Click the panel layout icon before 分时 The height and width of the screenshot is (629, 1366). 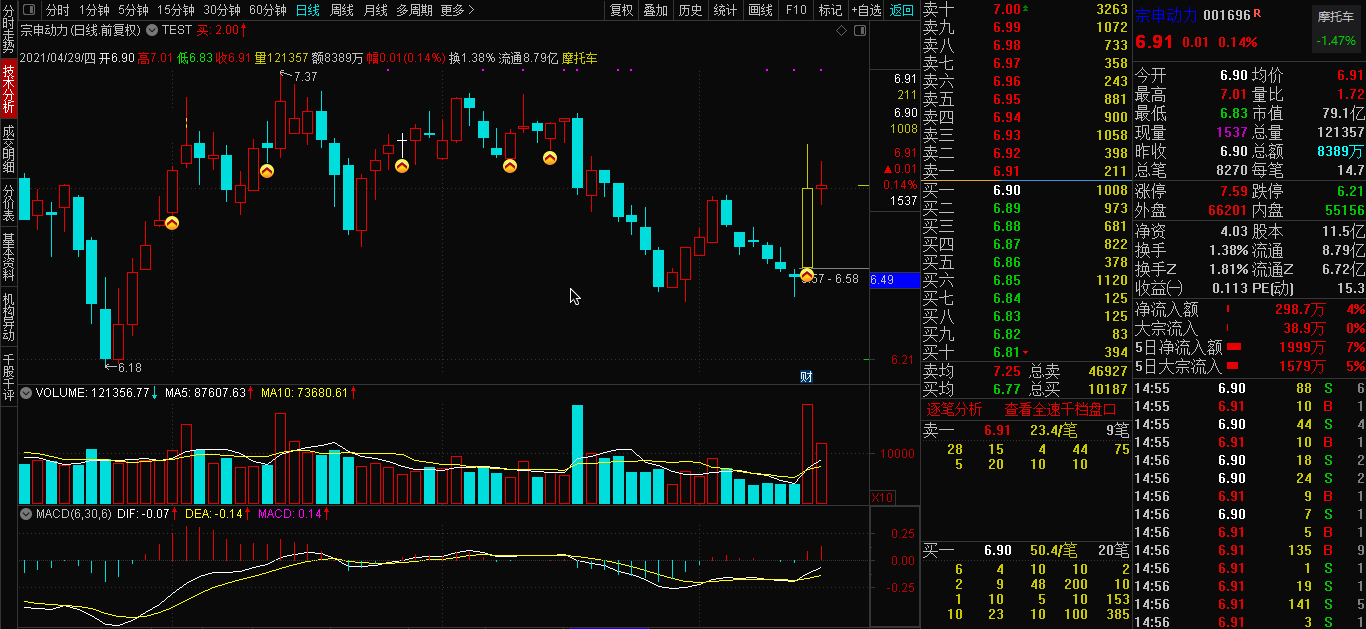click(x=30, y=10)
